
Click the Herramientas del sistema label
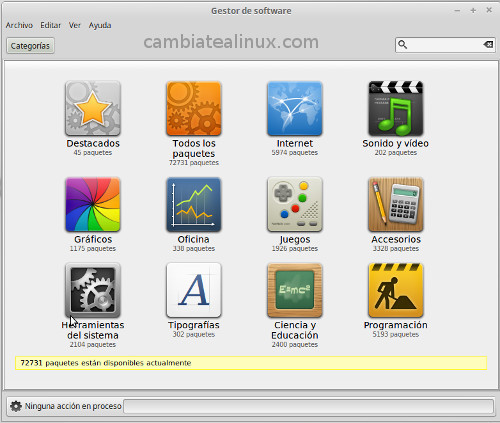93,330
